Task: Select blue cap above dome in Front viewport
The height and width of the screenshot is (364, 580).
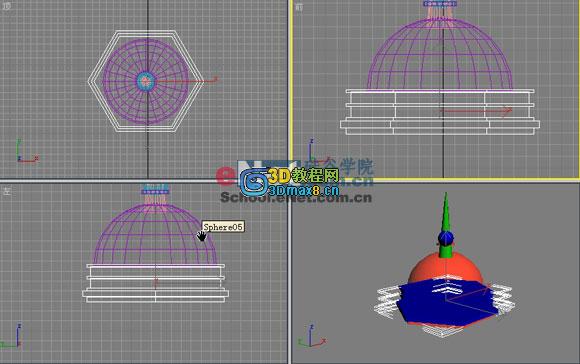Action: coord(440,4)
